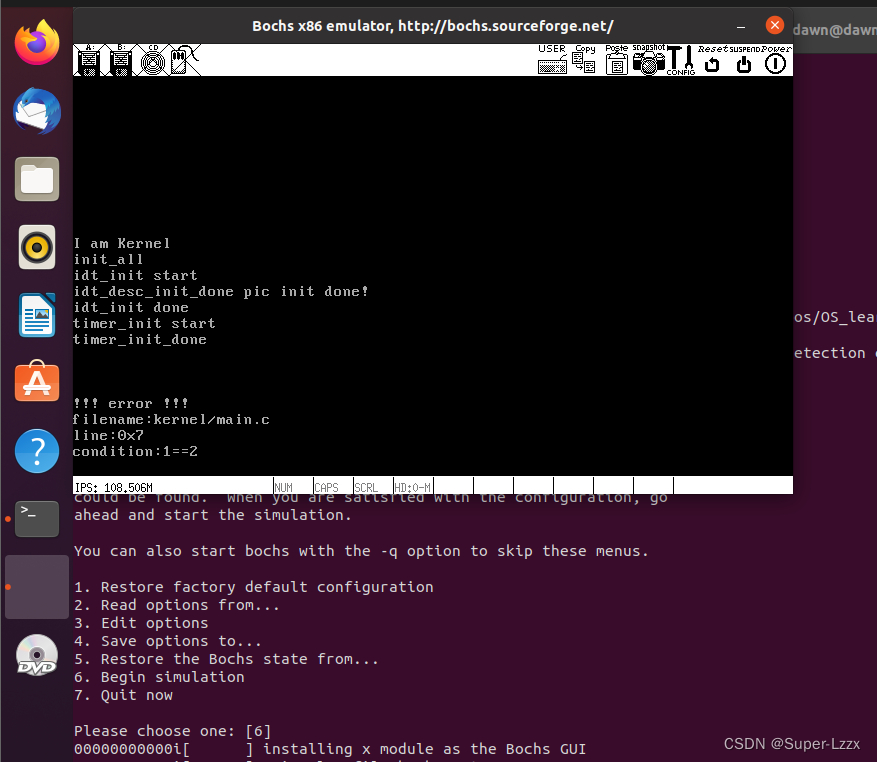Viewport: 877px width, 762px height.
Task: Click the Bochs window title bar
Action: coord(432,26)
